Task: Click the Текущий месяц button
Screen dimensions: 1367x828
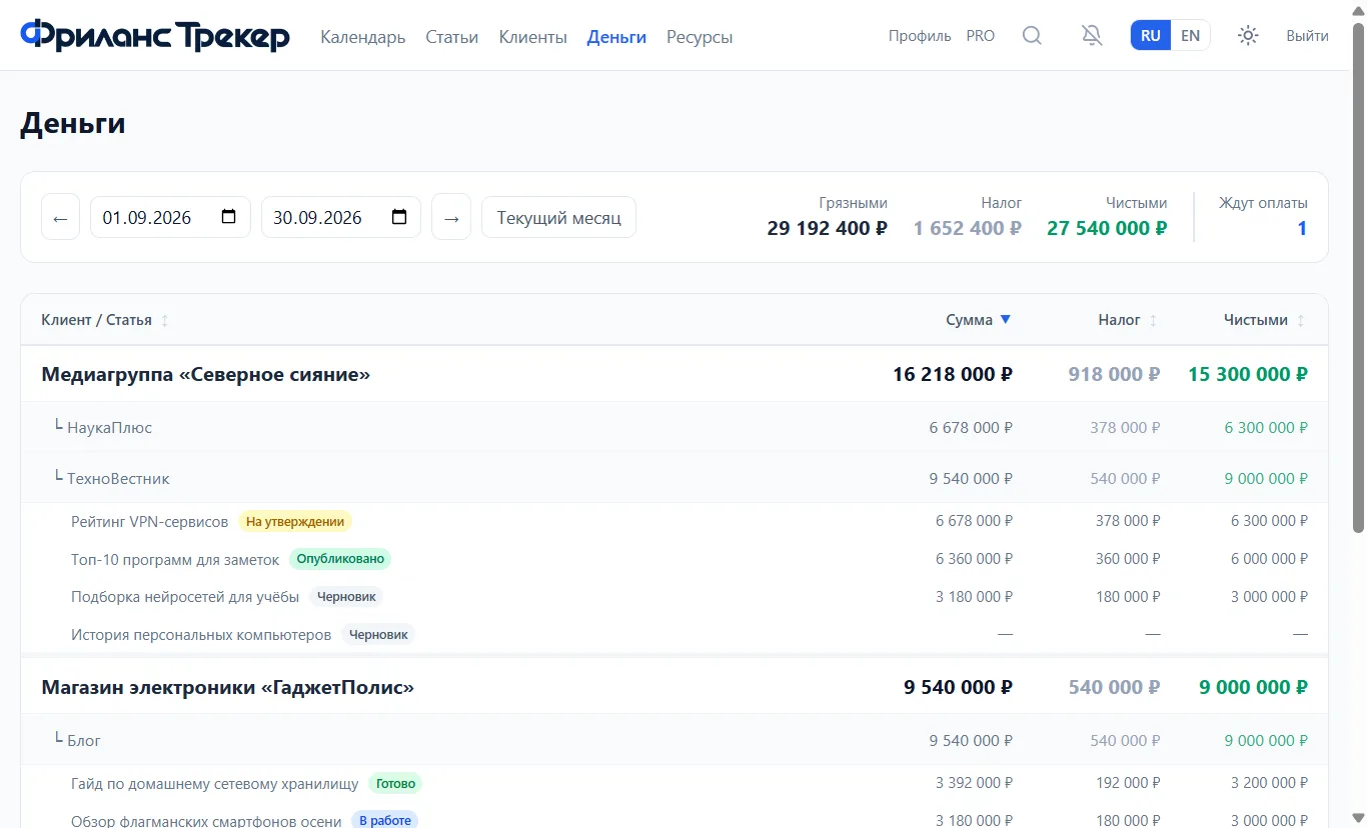Action: point(559,218)
